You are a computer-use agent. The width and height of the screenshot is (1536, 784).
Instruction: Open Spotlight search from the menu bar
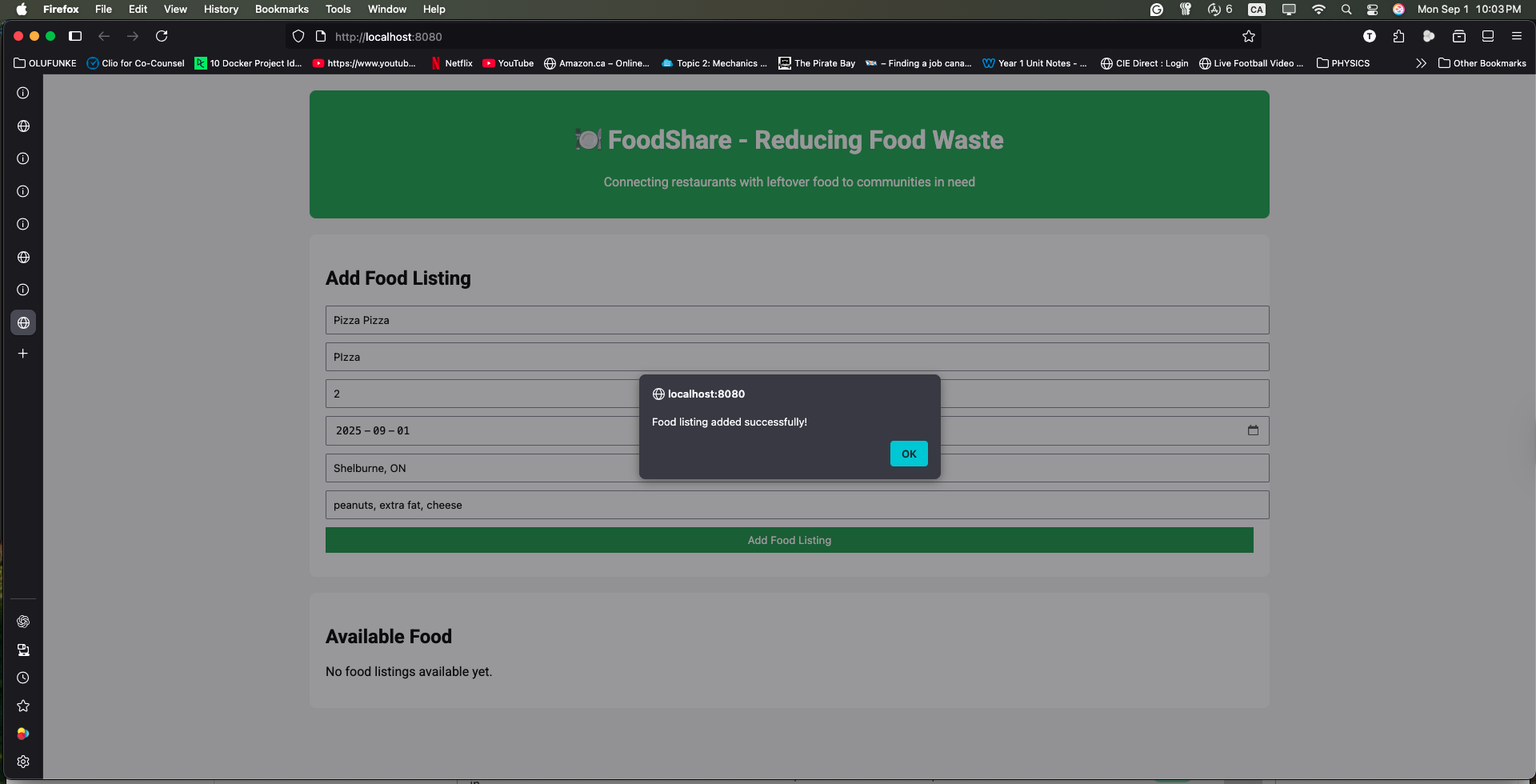pyautogui.click(x=1346, y=10)
